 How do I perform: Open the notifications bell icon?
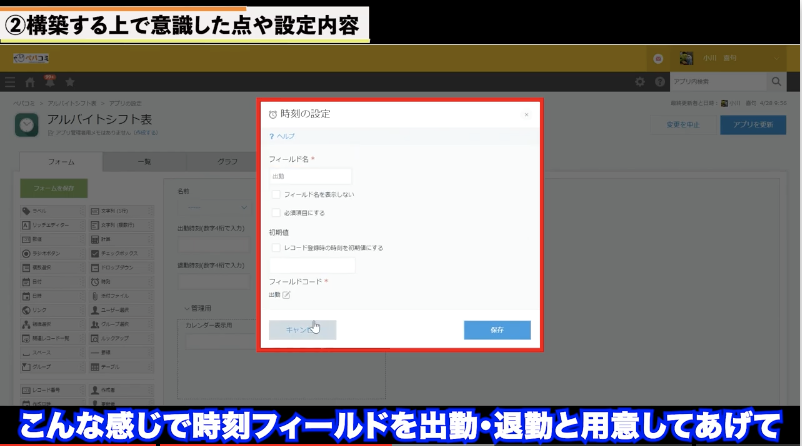49,81
